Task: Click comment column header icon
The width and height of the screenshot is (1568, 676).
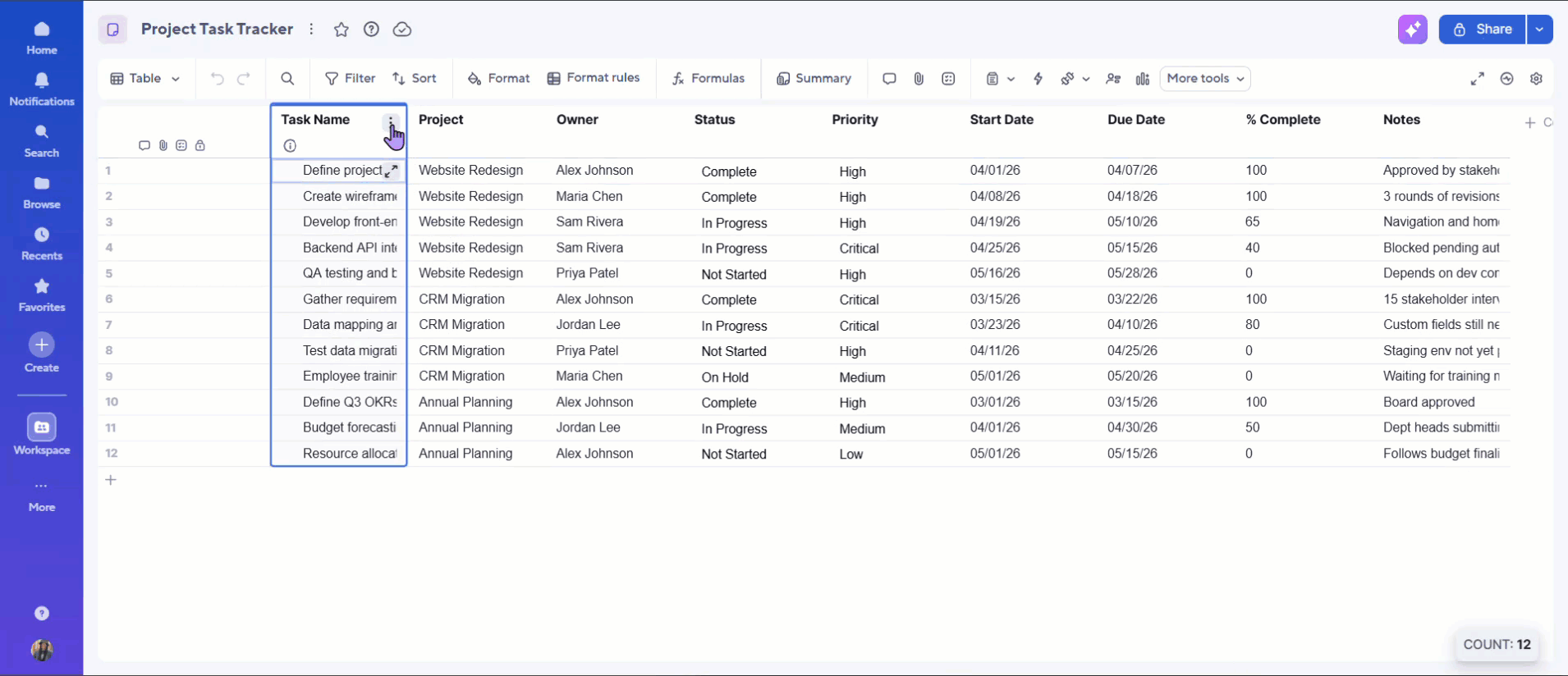Action: click(144, 145)
